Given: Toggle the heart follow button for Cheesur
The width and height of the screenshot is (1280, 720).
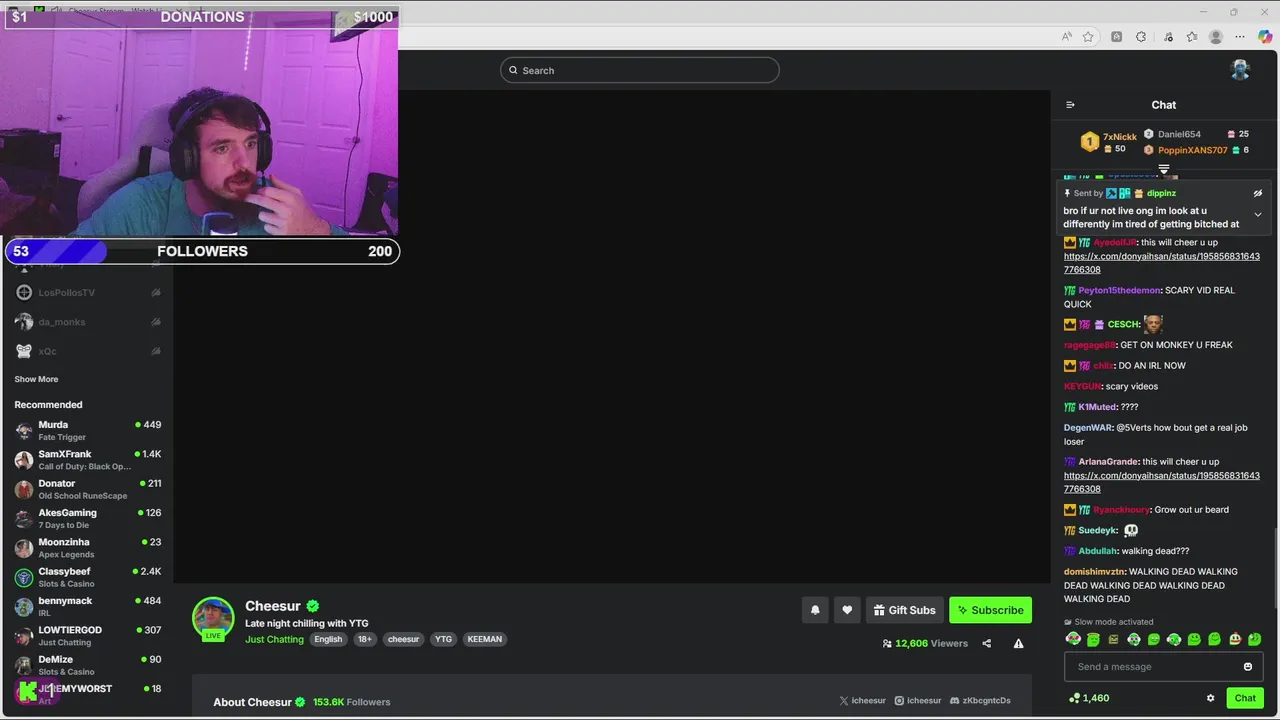Looking at the screenshot, I should pyautogui.click(x=847, y=610).
